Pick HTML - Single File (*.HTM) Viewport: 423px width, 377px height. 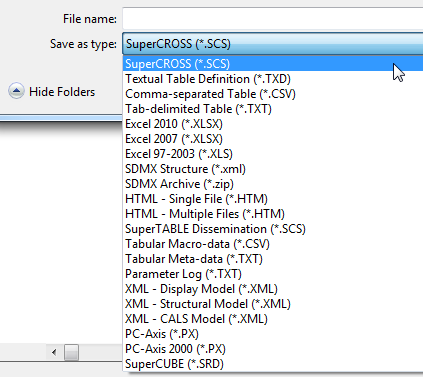point(273,199)
